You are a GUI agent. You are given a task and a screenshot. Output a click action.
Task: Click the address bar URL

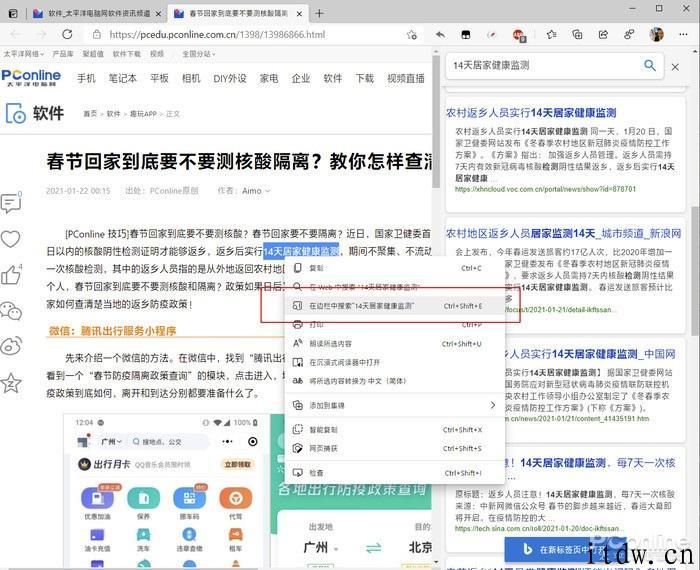[217, 34]
